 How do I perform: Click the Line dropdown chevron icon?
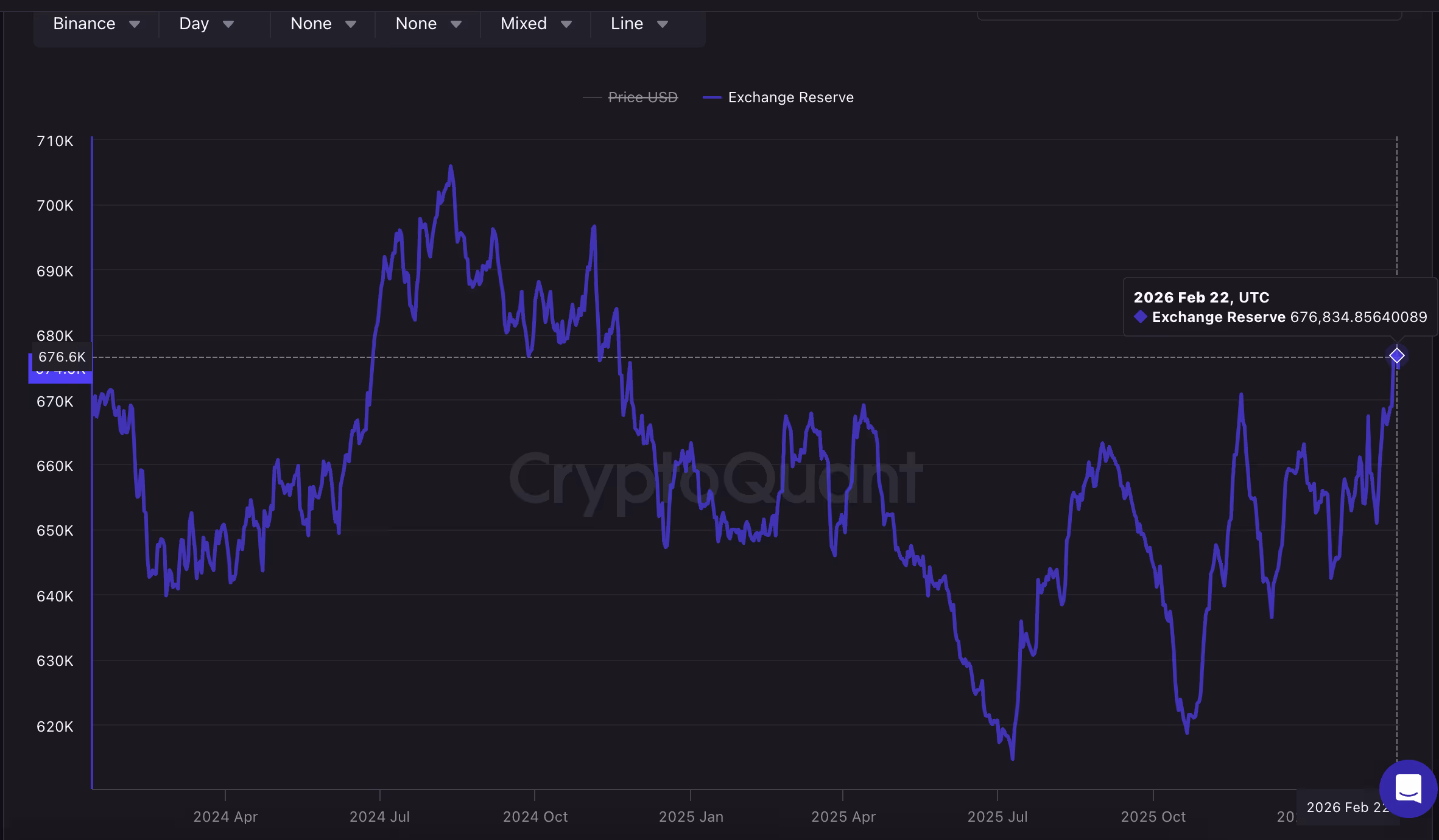663,24
